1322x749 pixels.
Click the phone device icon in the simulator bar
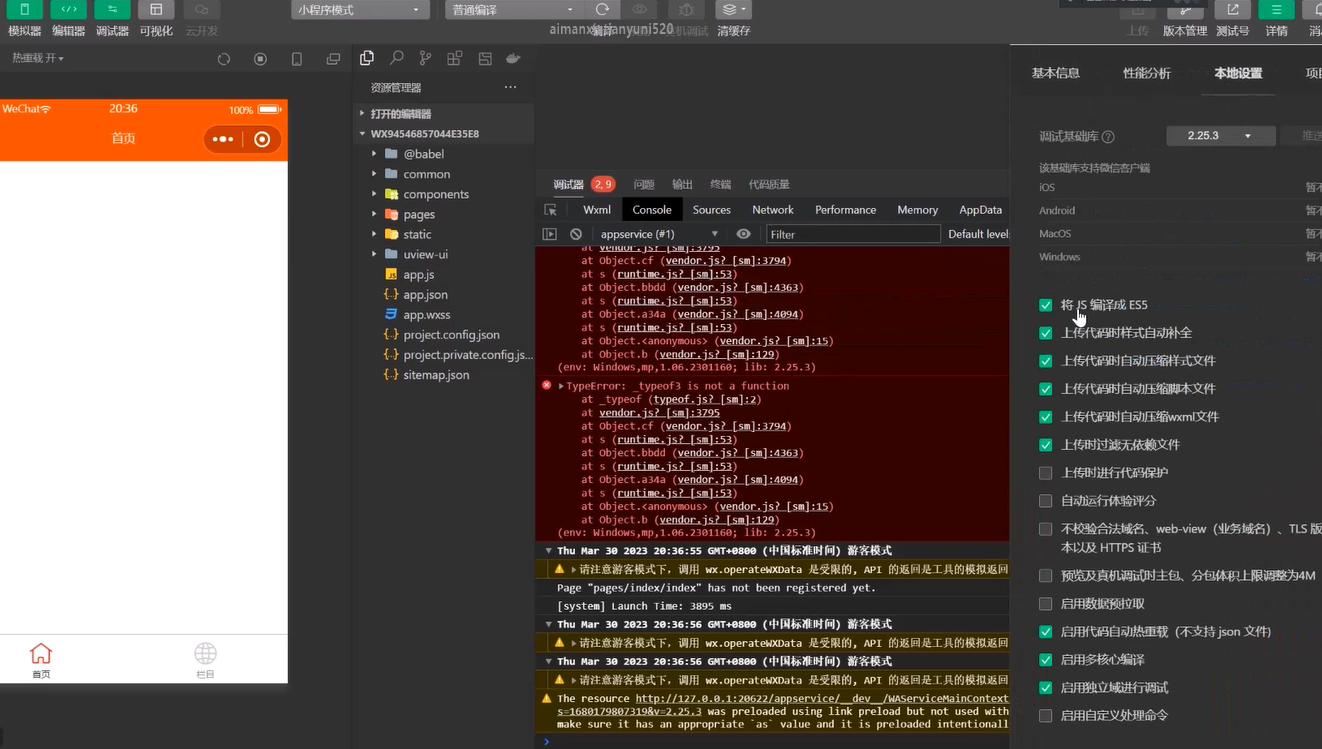pyautogui.click(x=297, y=59)
